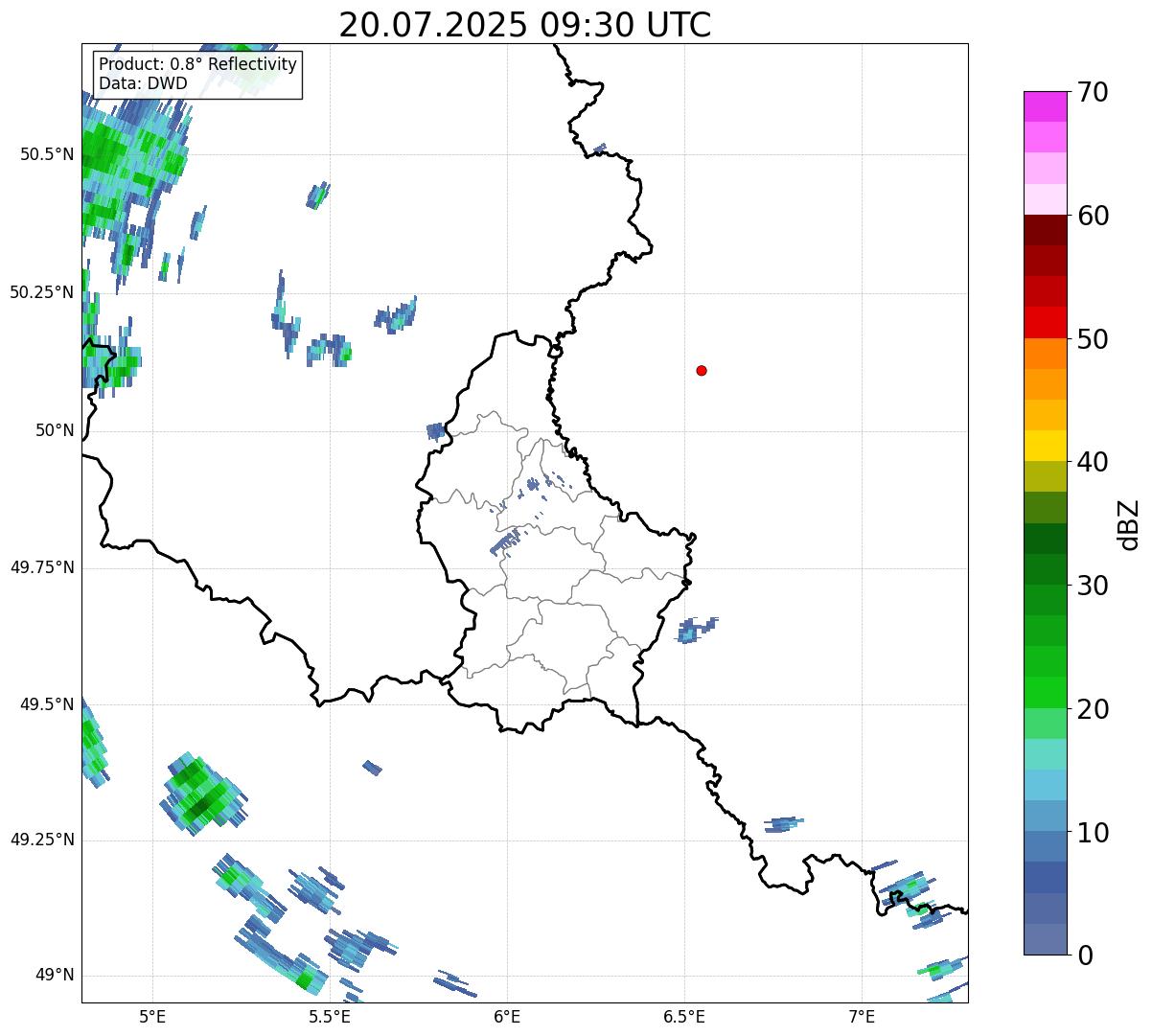Click the 10 label on colorbar

tap(1093, 832)
